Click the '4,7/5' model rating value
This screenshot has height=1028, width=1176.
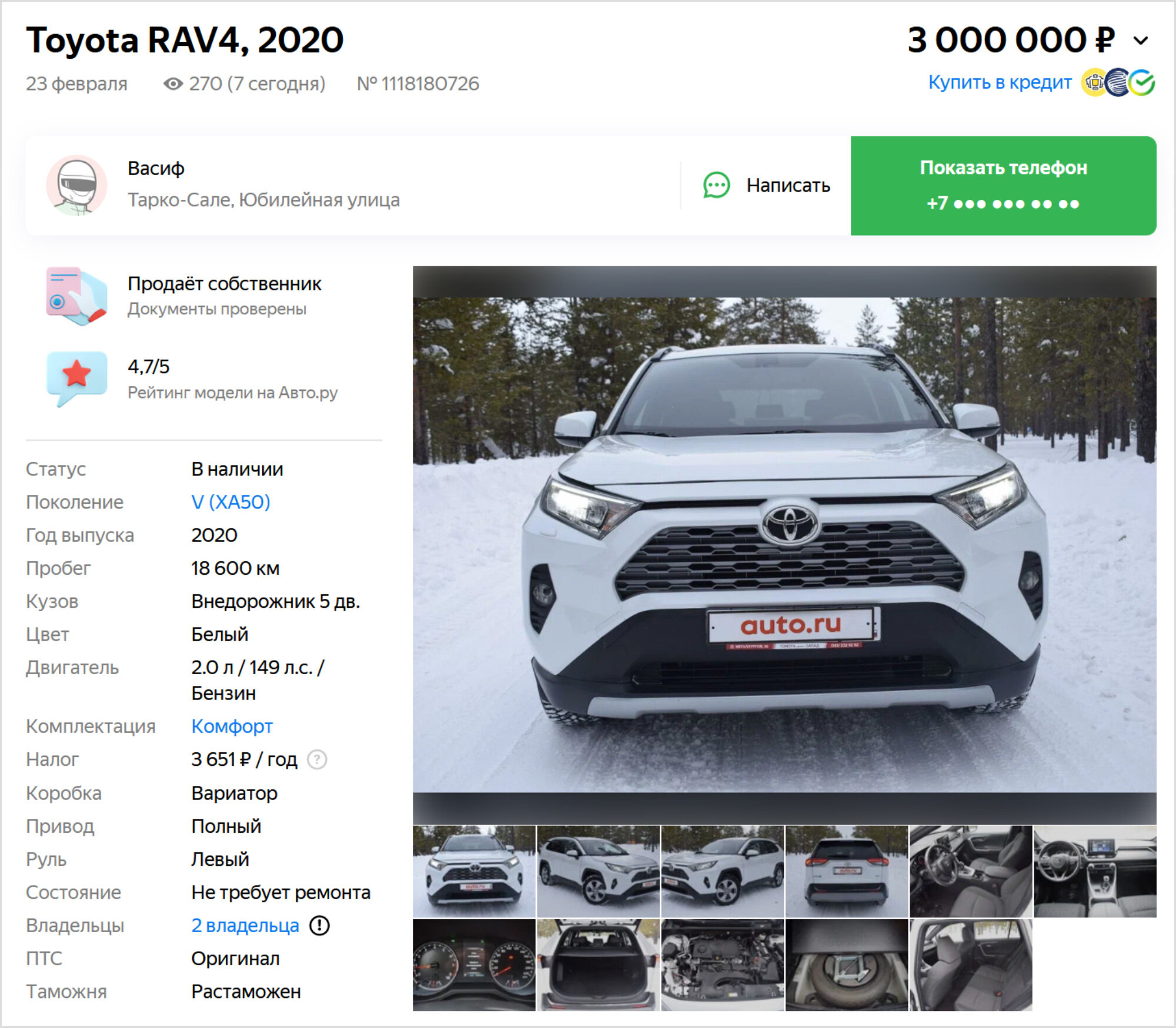point(149,367)
